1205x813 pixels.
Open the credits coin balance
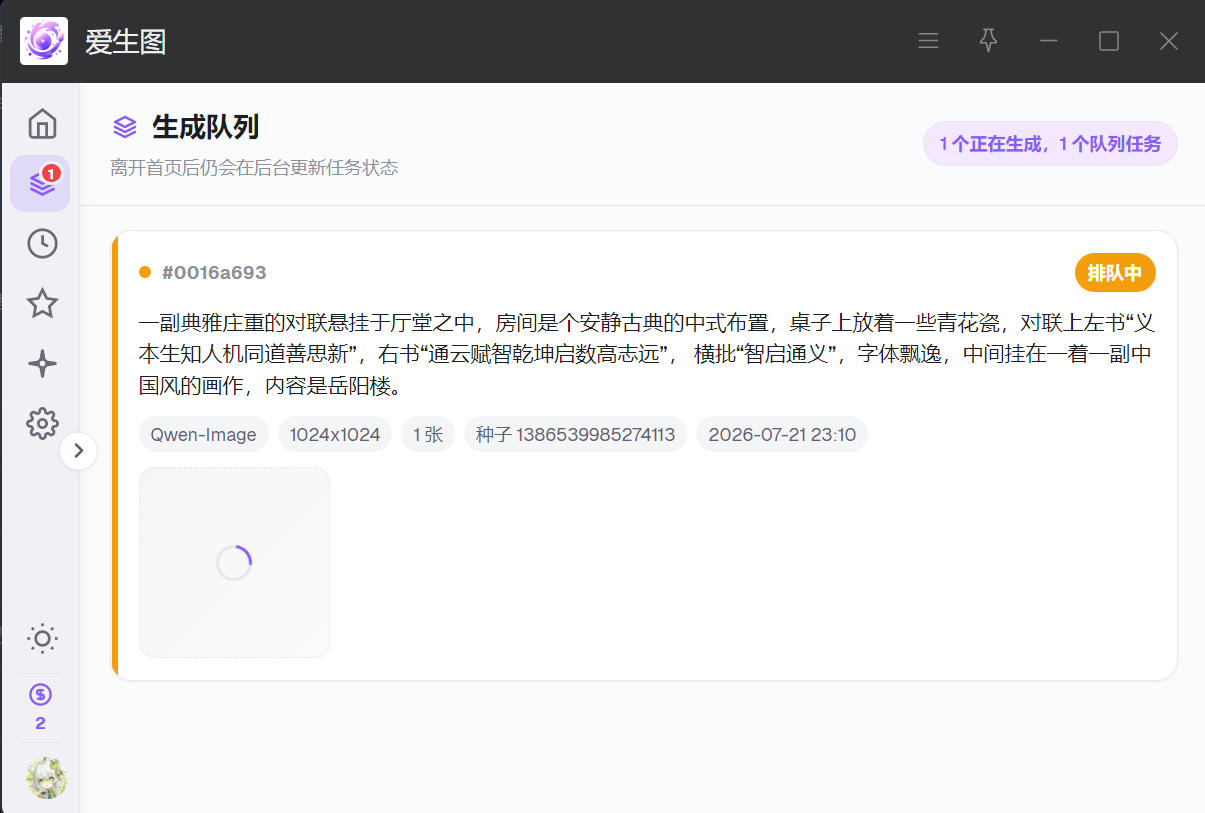40,707
